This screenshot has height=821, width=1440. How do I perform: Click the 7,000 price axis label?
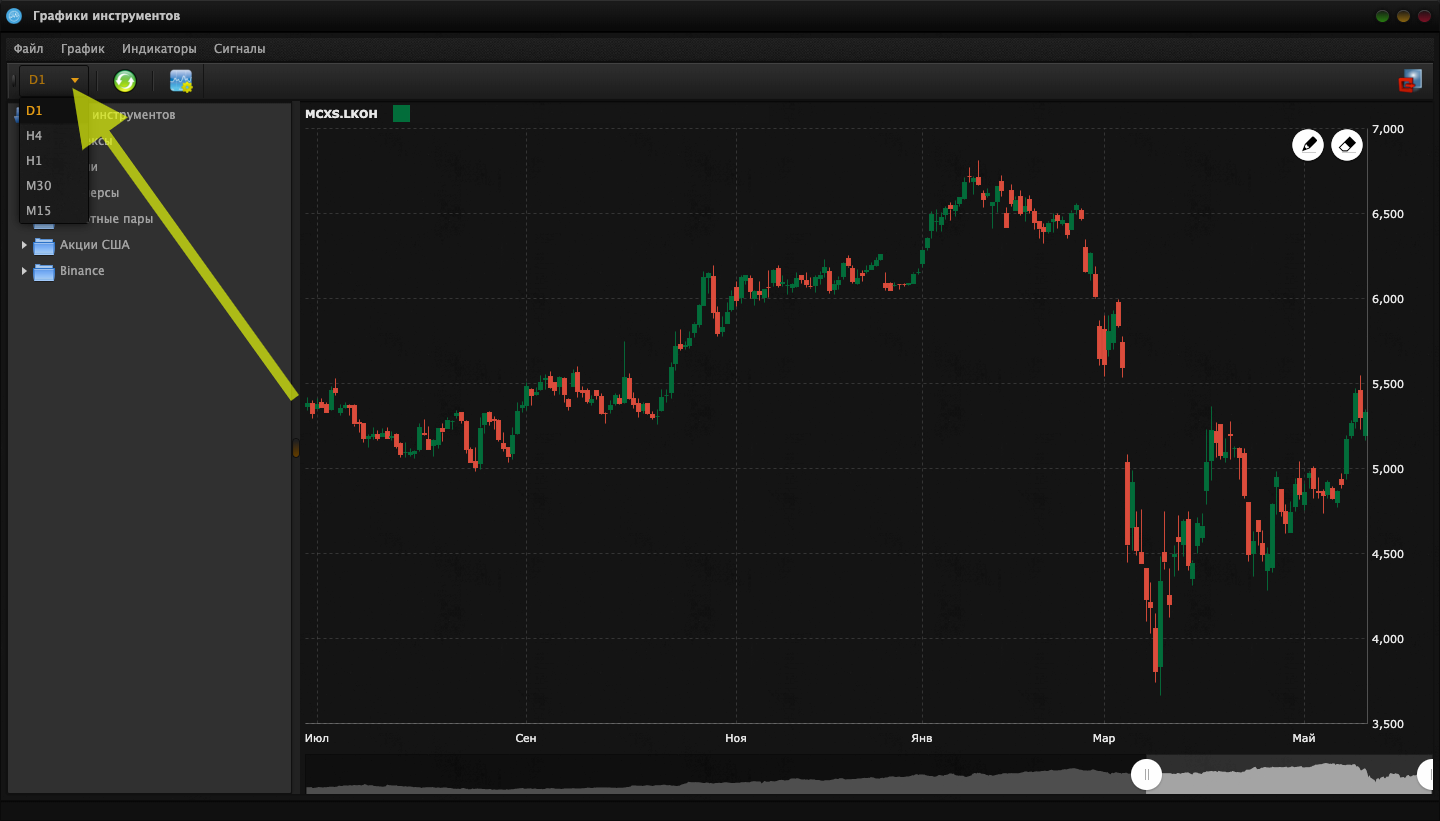click(x=1390, y=129)
